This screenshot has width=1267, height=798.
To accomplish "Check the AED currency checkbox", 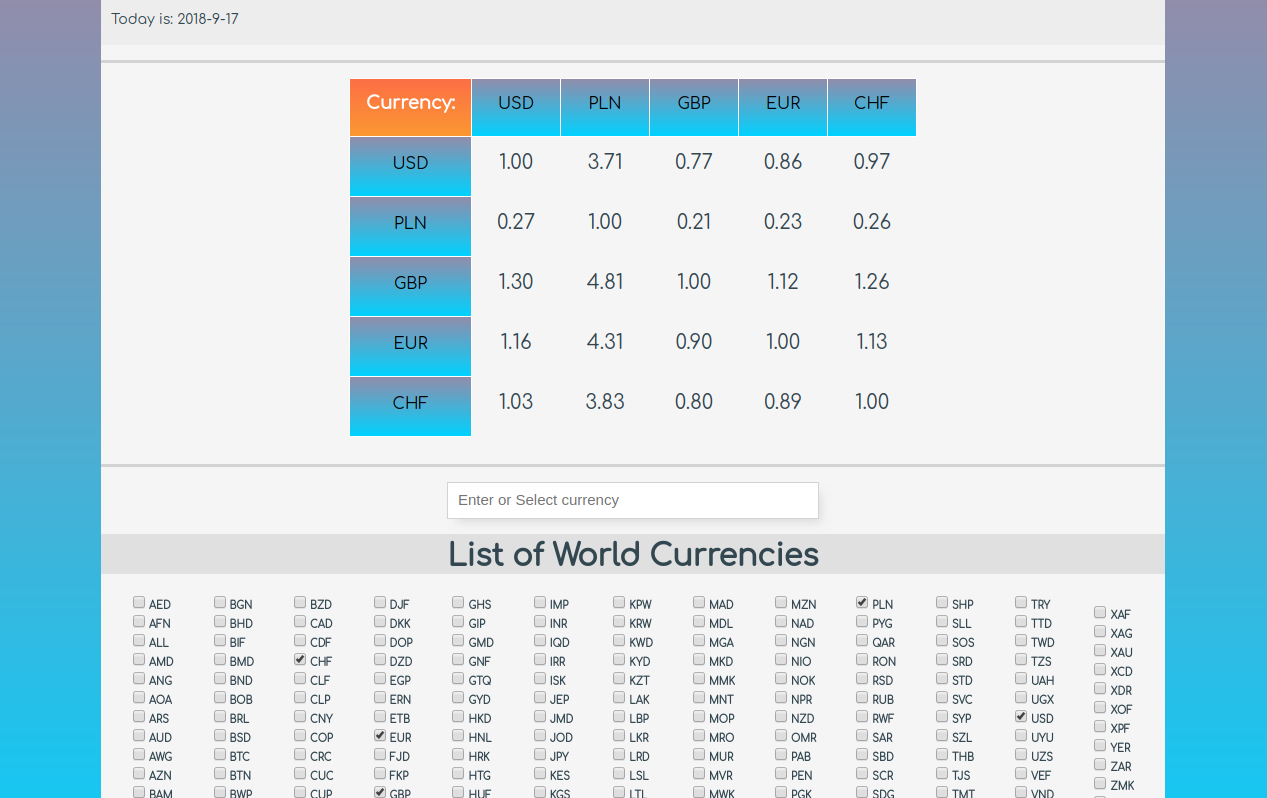I will [x=139, y=602].
